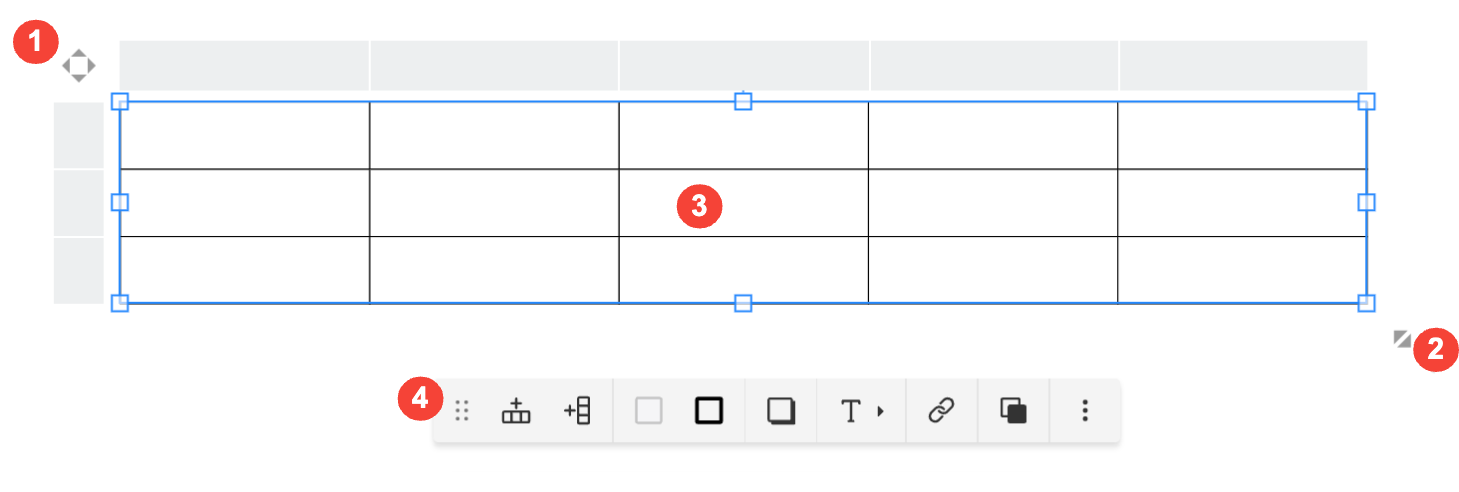Click the add column icon in toolbar

point(577,411)
